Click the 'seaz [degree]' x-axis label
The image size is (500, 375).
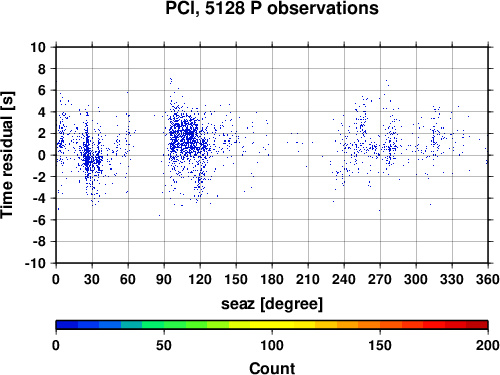[272, 304]
